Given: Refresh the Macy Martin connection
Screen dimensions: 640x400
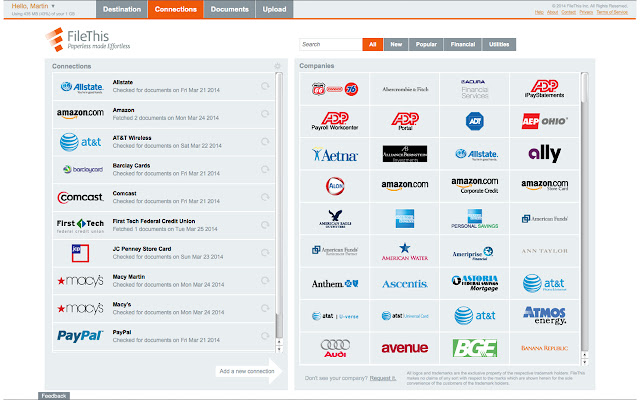Looking at the screenshot, I should point(265,280).
